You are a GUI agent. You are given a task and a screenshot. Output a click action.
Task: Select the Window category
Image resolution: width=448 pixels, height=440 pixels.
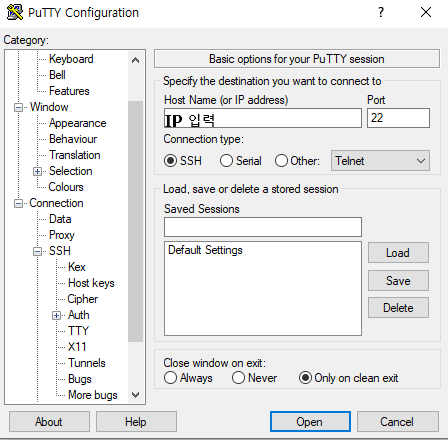coord(49,107)
